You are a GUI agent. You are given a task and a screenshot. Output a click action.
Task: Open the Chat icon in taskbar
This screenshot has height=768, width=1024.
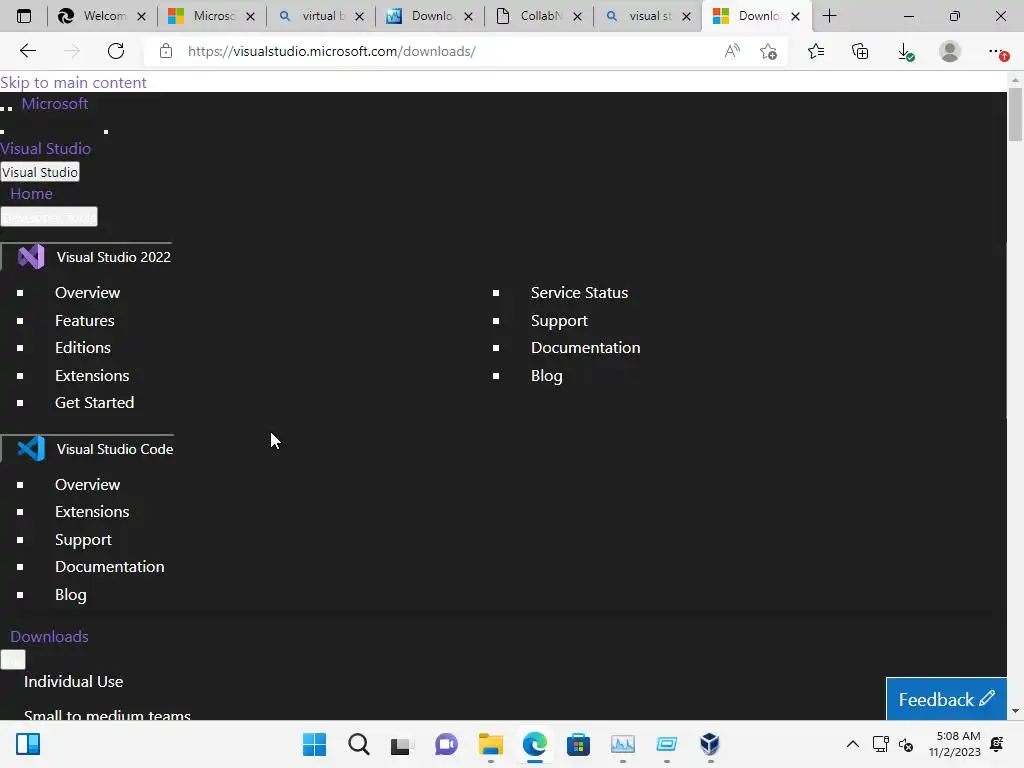446,744
